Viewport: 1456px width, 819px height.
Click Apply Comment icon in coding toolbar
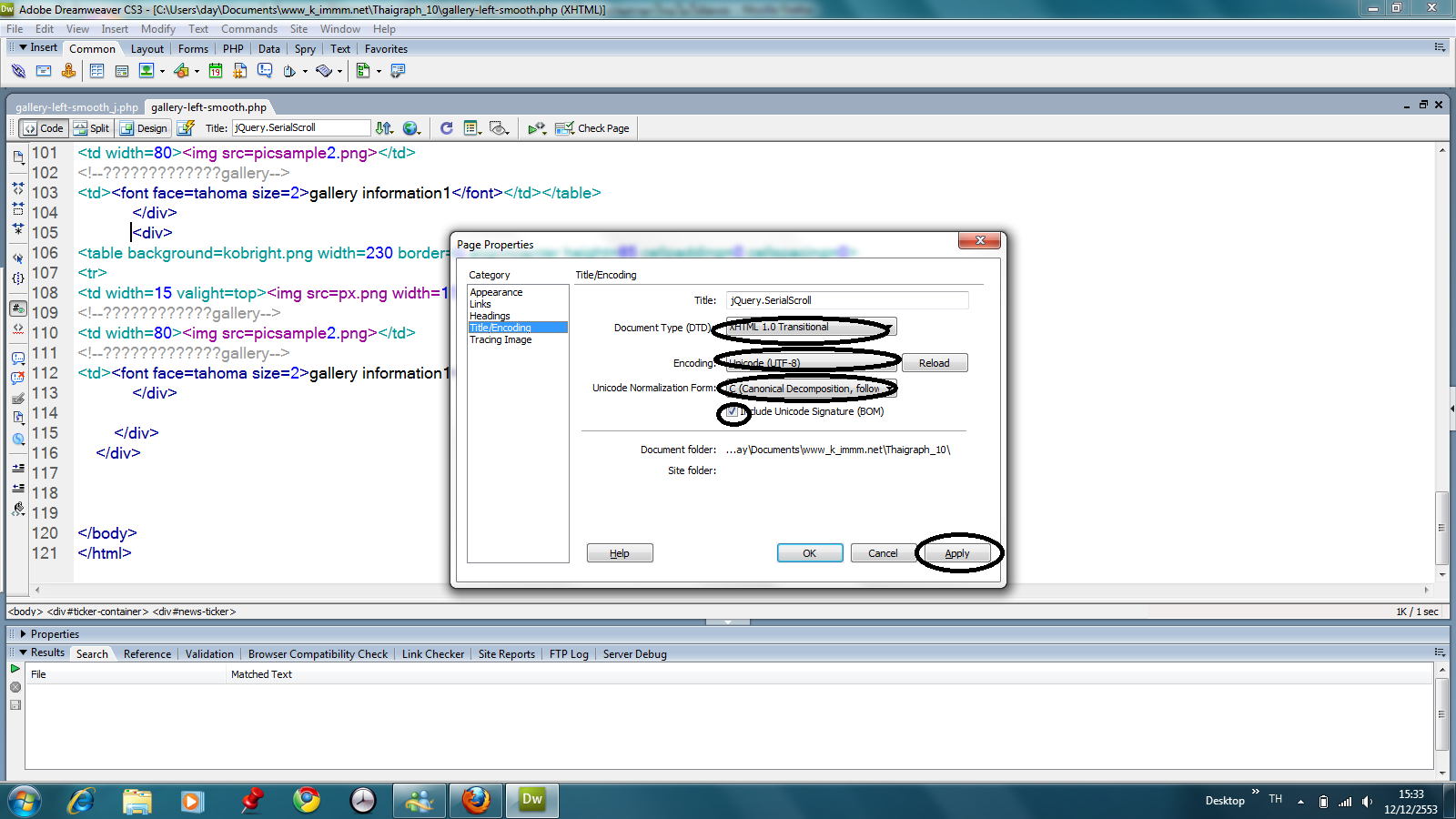tap(18, 359)
